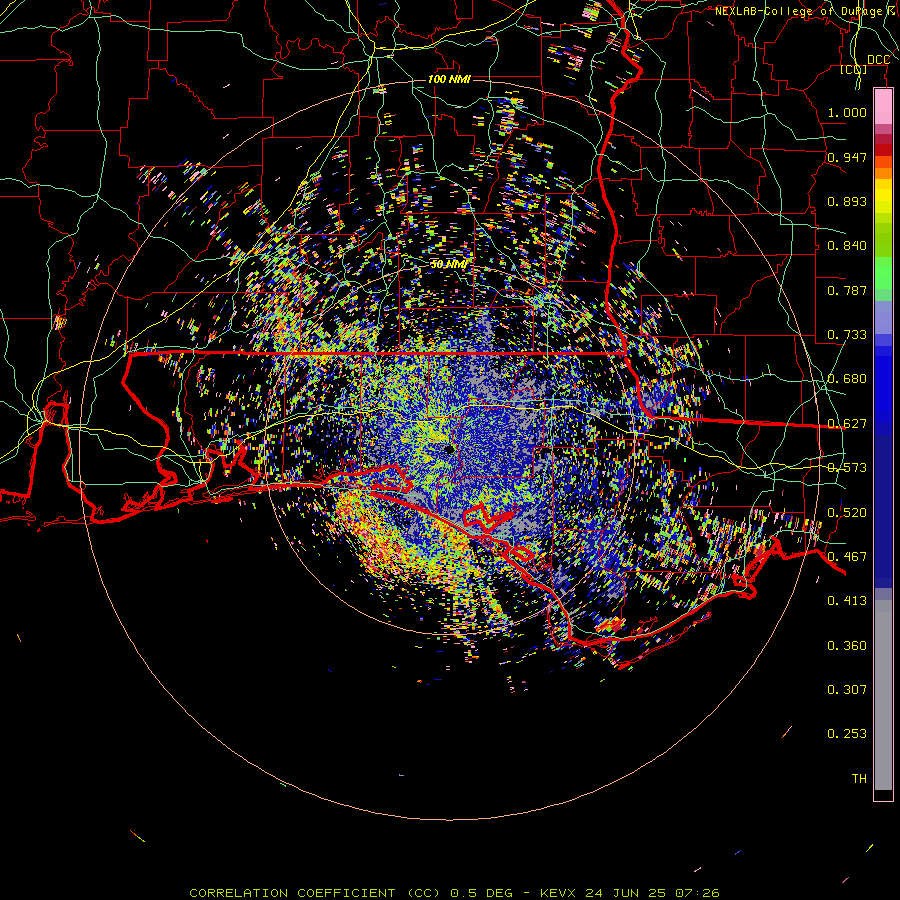This screenshot has width=900, height=900.
Task: Click the "TH" threshold label in legend
Action: pyautogui.click(x=859, y=779)
